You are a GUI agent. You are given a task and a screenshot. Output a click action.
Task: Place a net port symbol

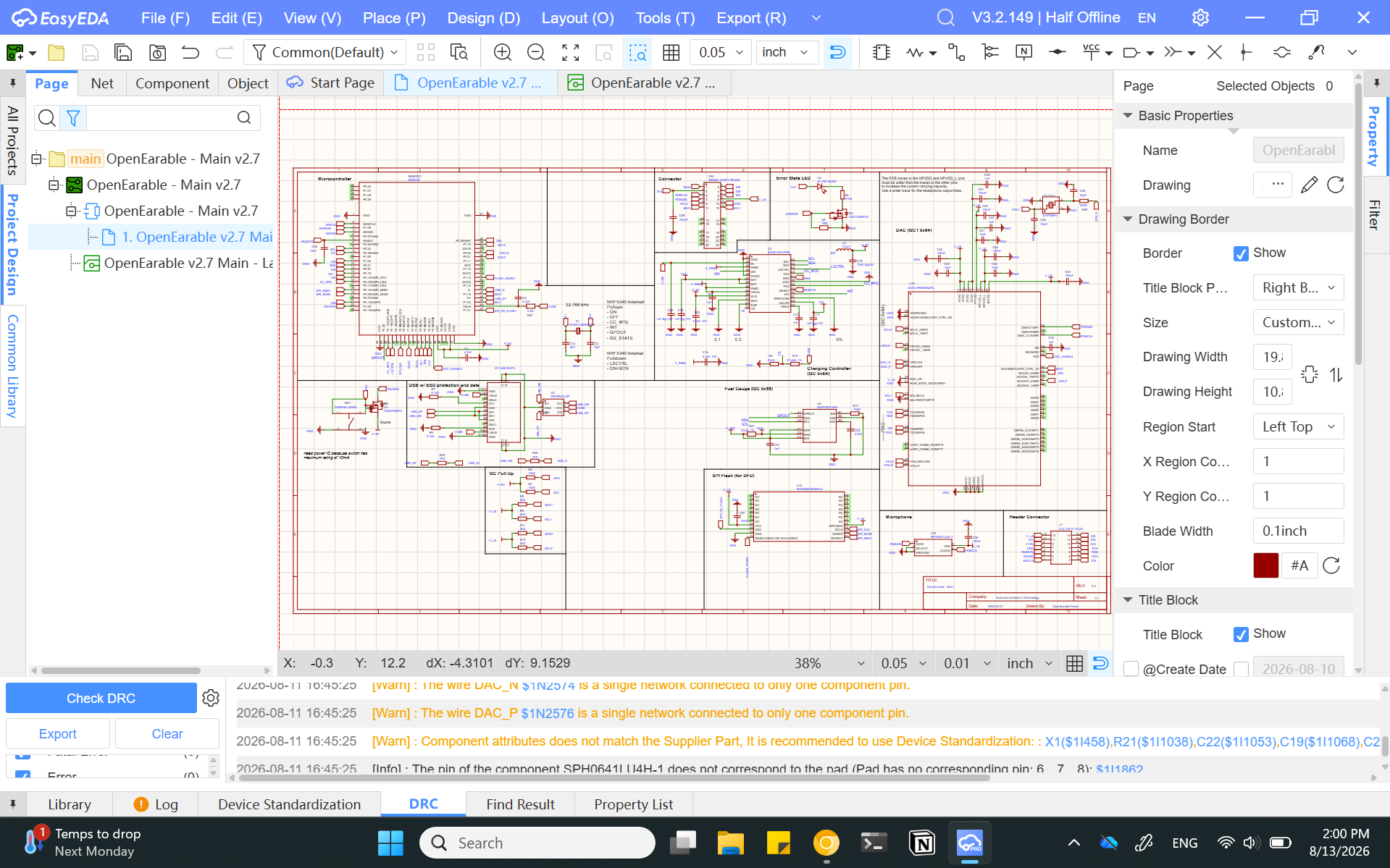pyautogui.click(x=1131, y=52)
